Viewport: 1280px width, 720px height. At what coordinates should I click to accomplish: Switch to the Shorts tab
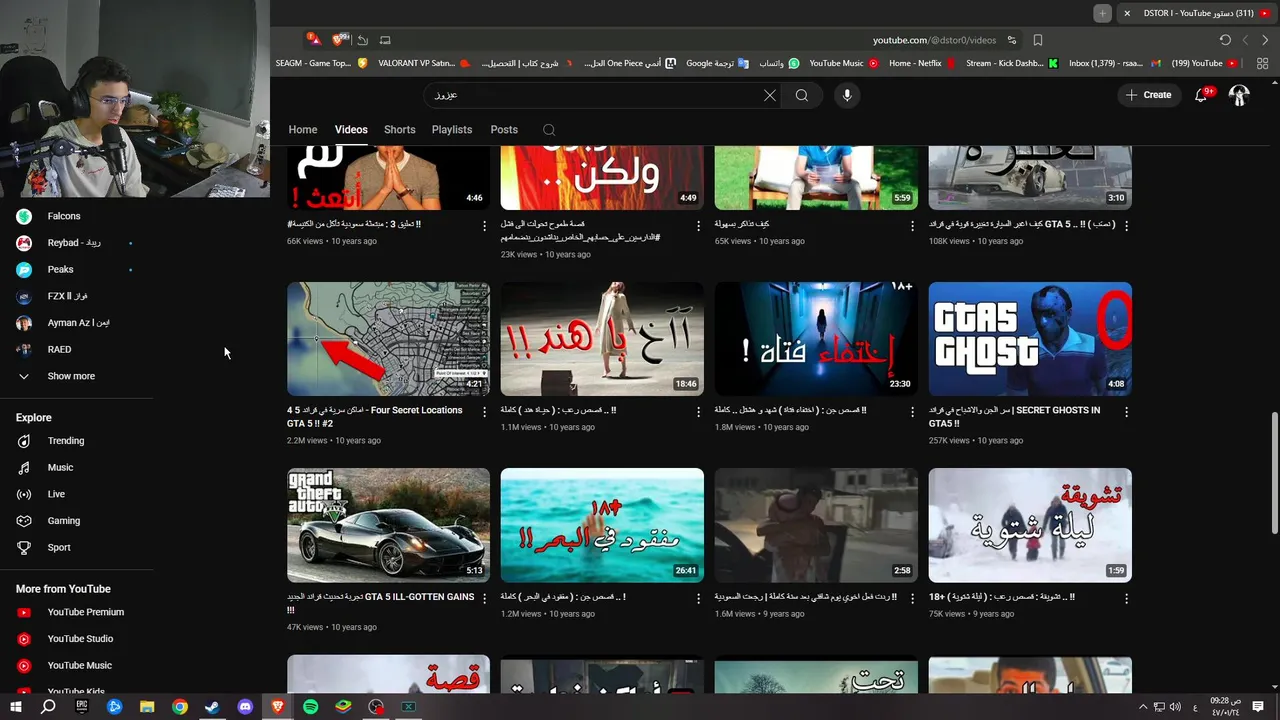tap(399, 130)
